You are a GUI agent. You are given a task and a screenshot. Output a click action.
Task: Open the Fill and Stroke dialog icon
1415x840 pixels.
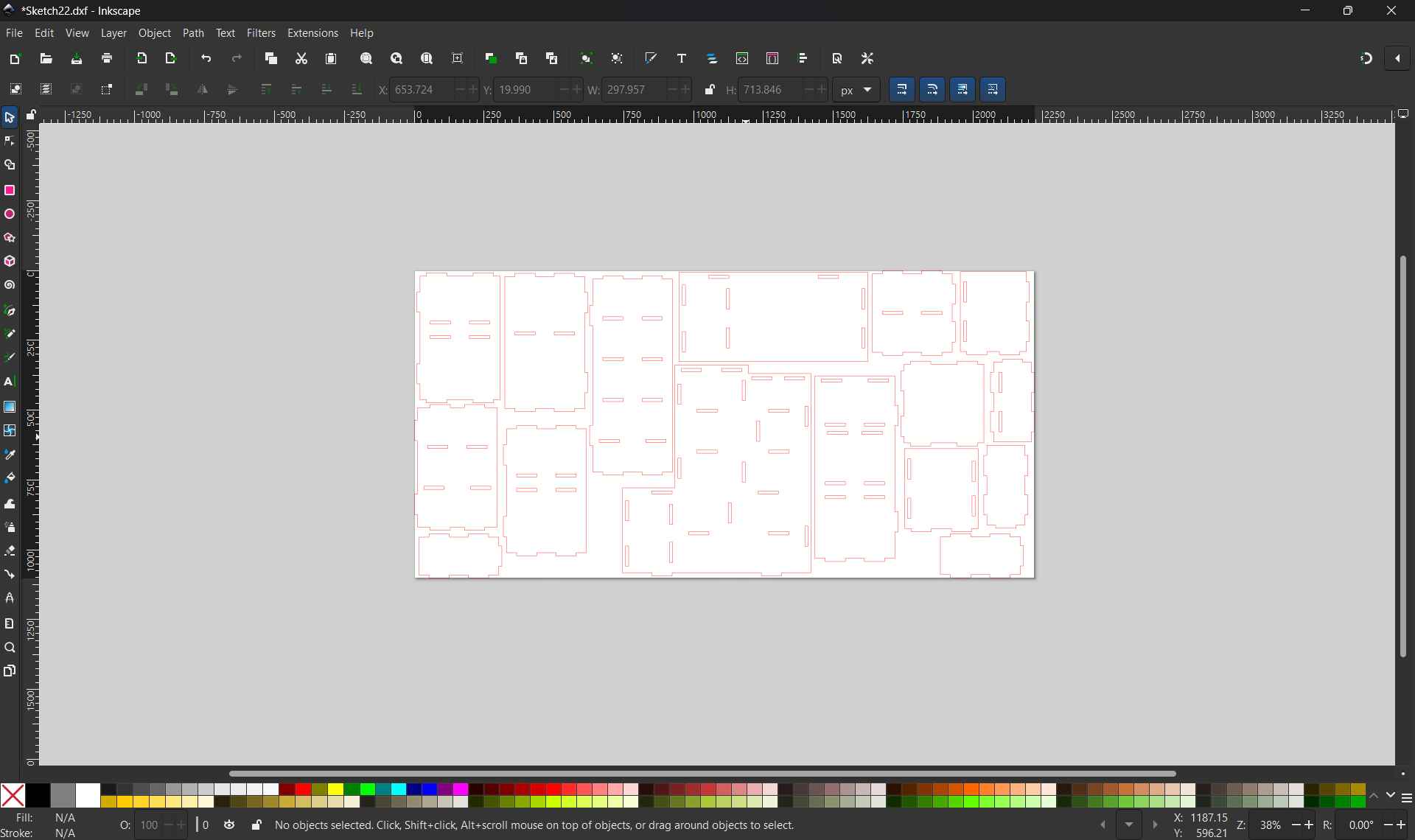point(651,58)
